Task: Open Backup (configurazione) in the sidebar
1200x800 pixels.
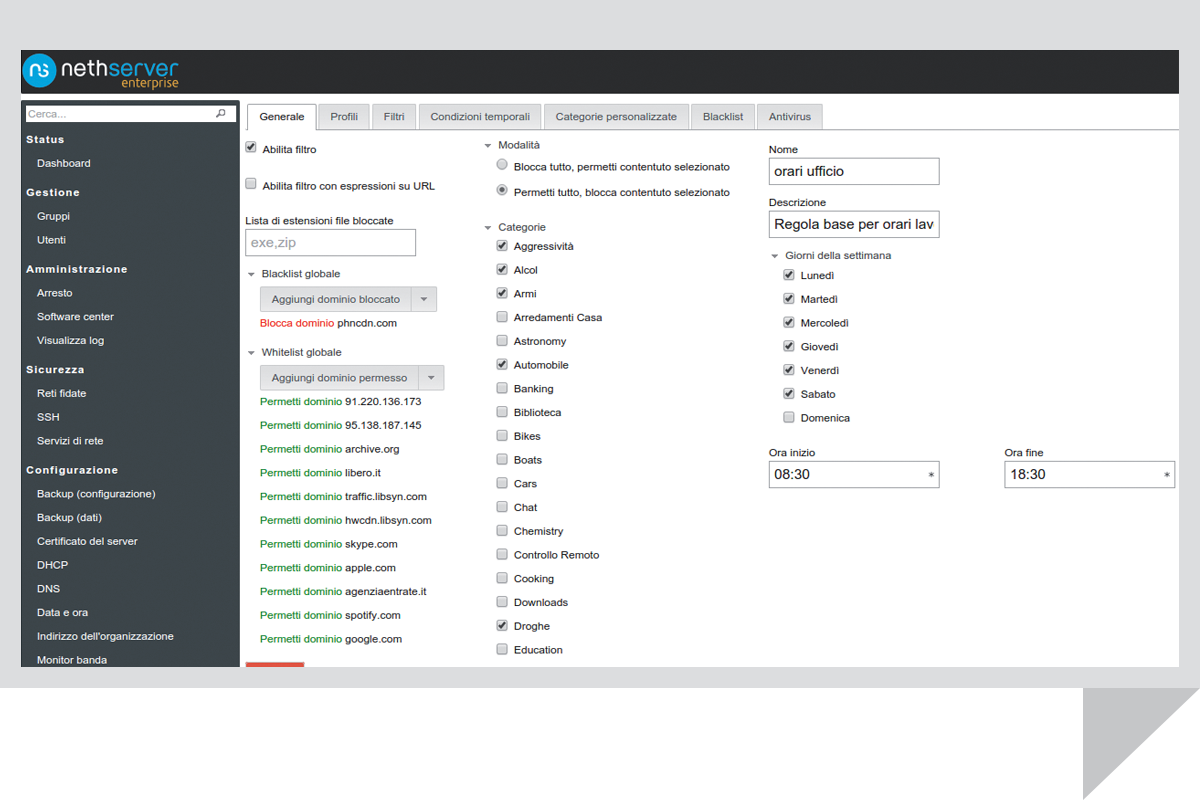Action: tap(96, 494)
